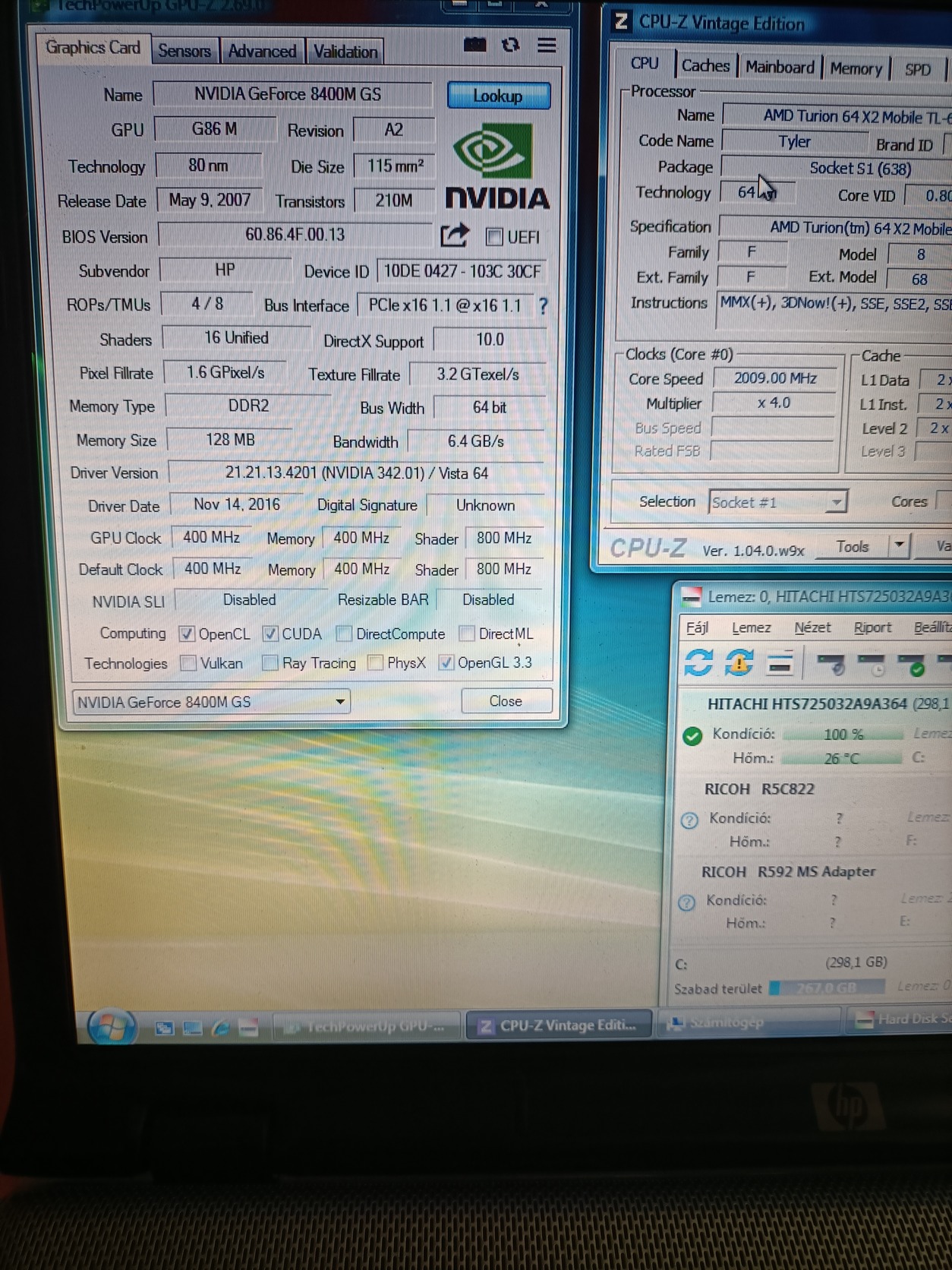Click the GPU-Z refresh icon

tap(510, 46)
